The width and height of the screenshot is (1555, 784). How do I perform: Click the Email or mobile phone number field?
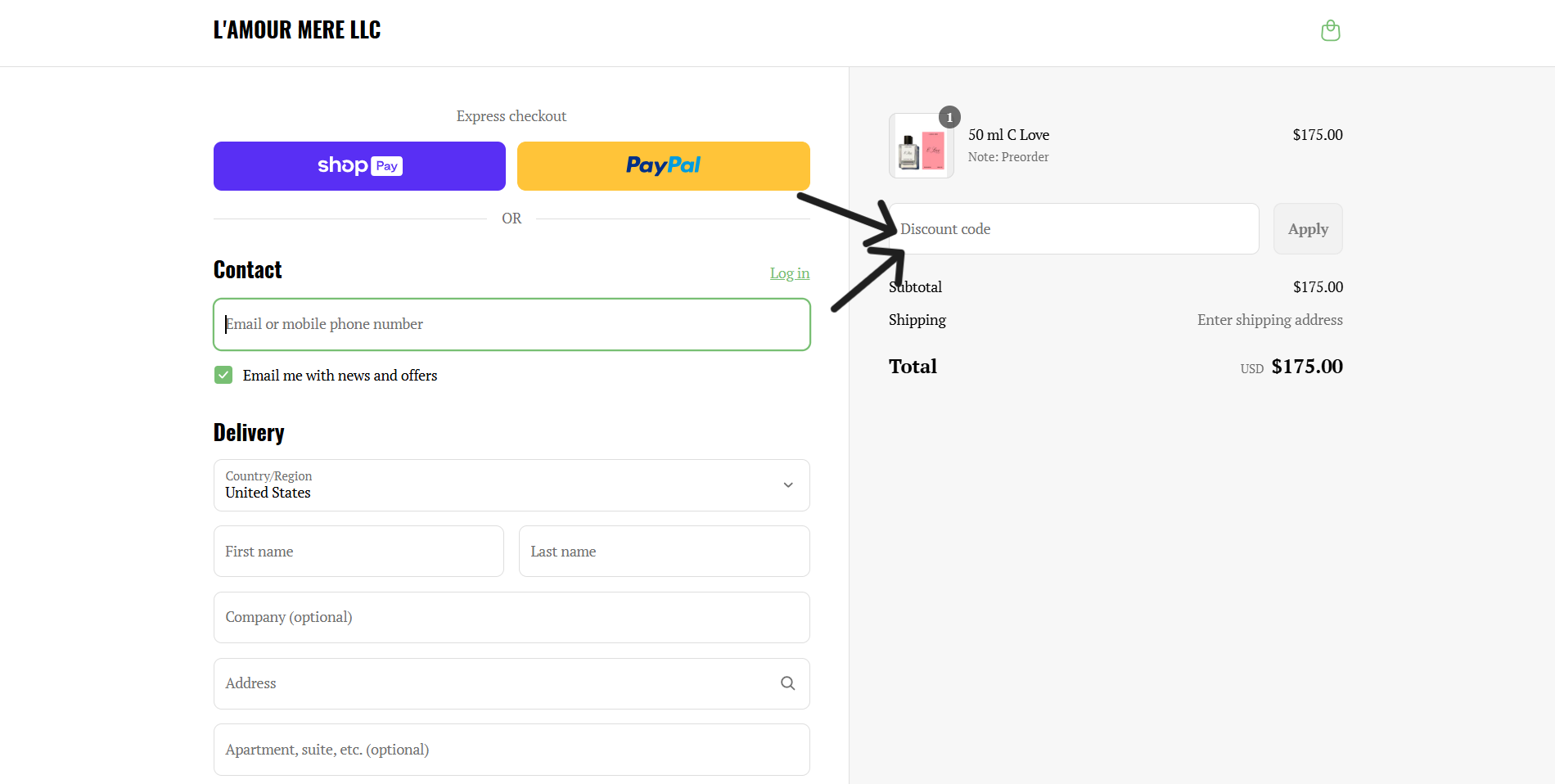point(512,324)
